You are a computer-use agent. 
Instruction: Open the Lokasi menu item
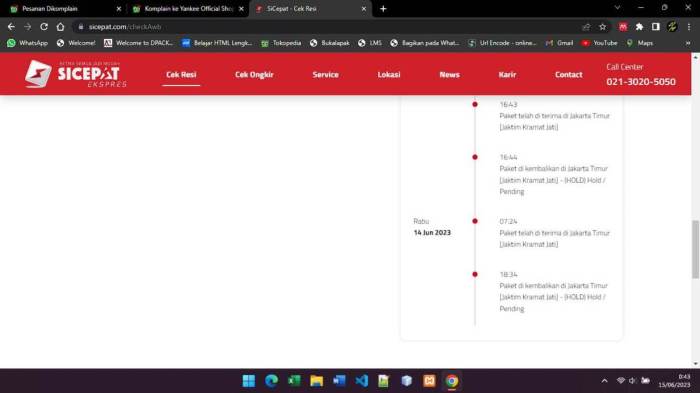(x=389, y=75)
